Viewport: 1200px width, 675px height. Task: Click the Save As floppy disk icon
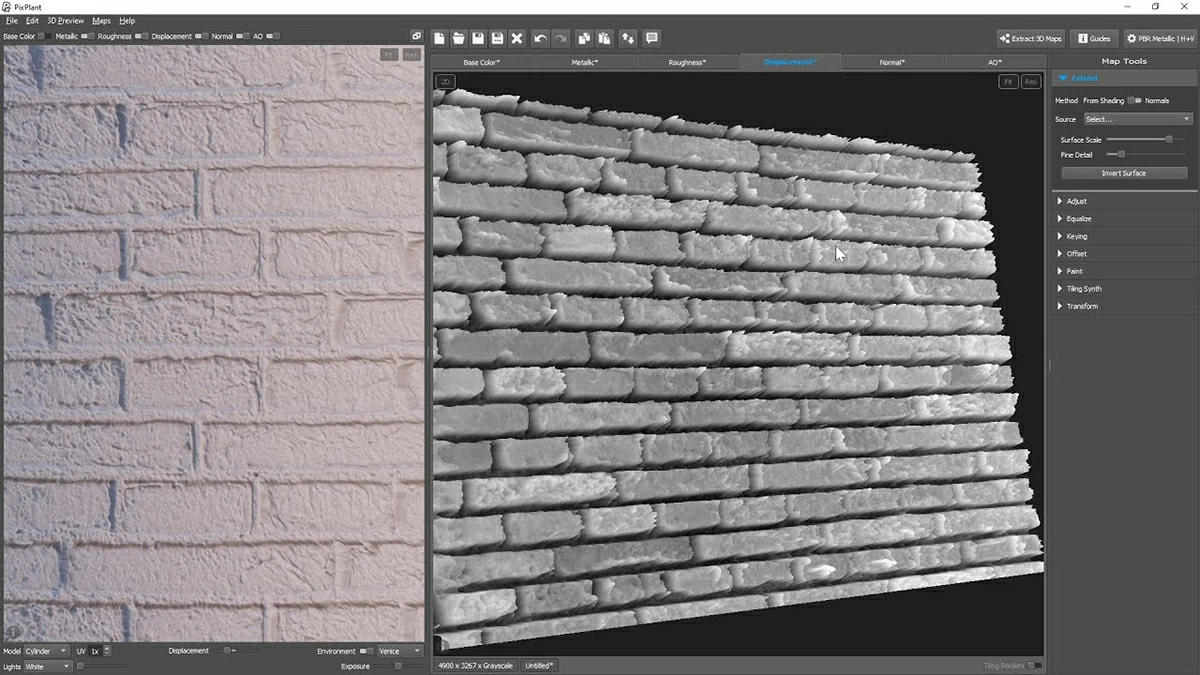click(x=497, y=38)
